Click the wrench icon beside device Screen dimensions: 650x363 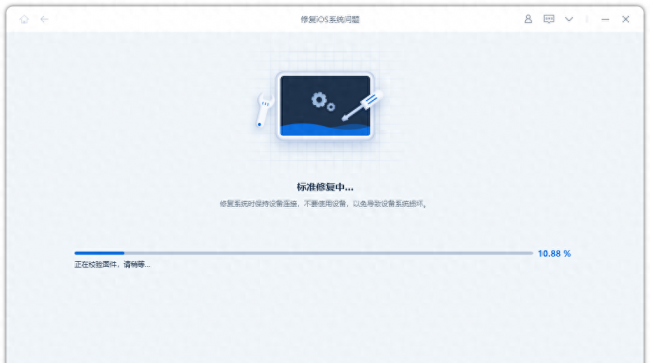[264, 110]
